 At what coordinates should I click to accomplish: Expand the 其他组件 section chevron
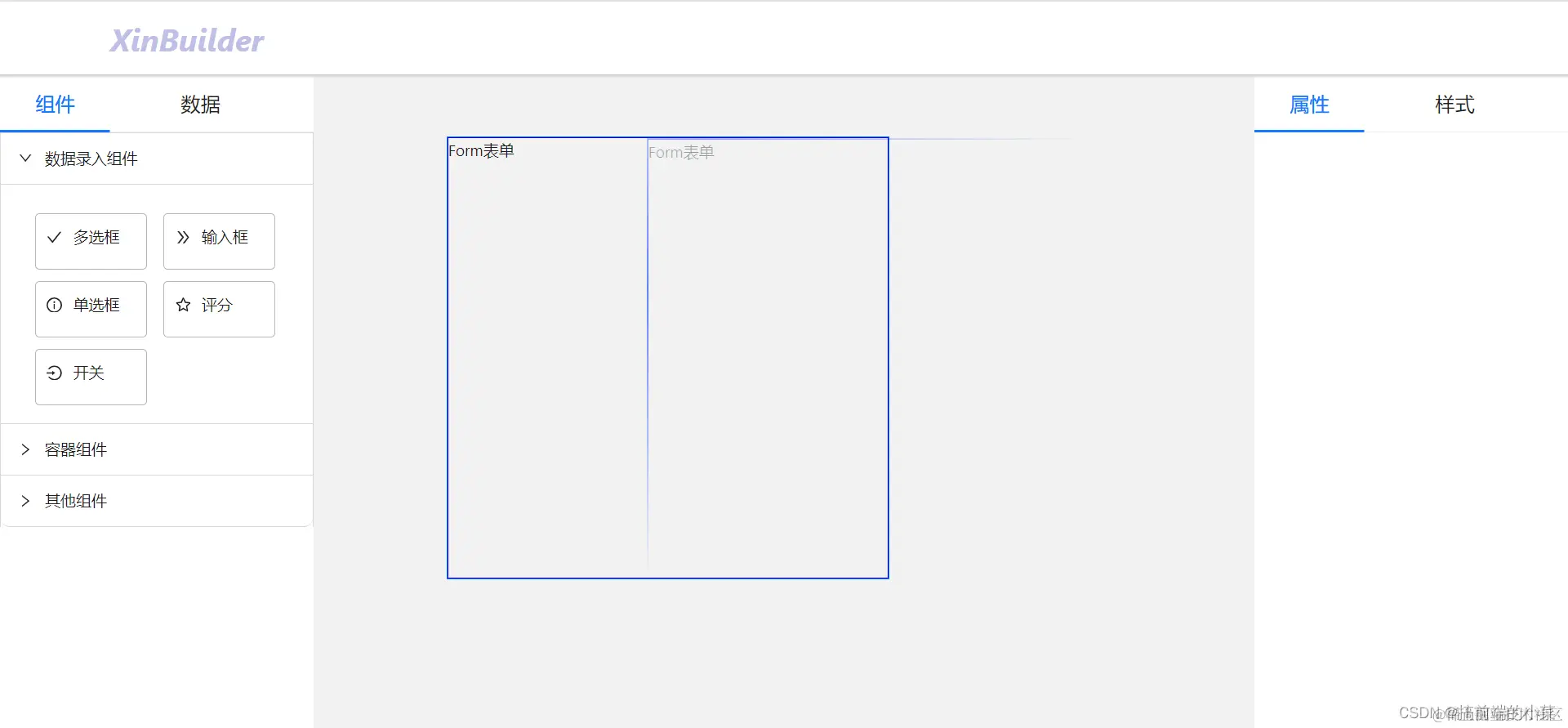[25, 501]
